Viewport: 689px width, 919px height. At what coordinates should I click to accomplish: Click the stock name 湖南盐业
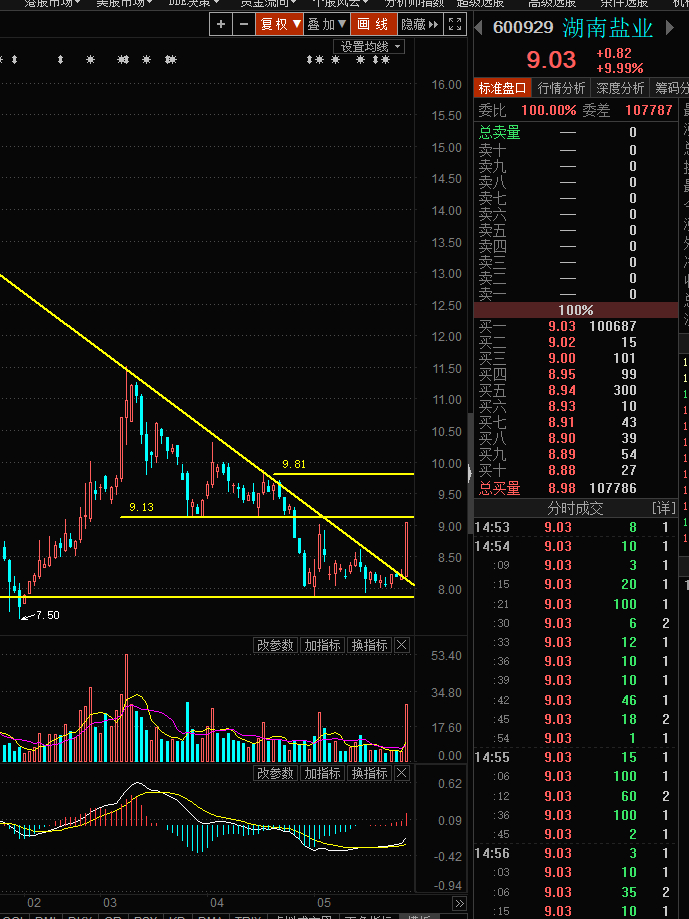pyautogui.click(x=608, y=28)
